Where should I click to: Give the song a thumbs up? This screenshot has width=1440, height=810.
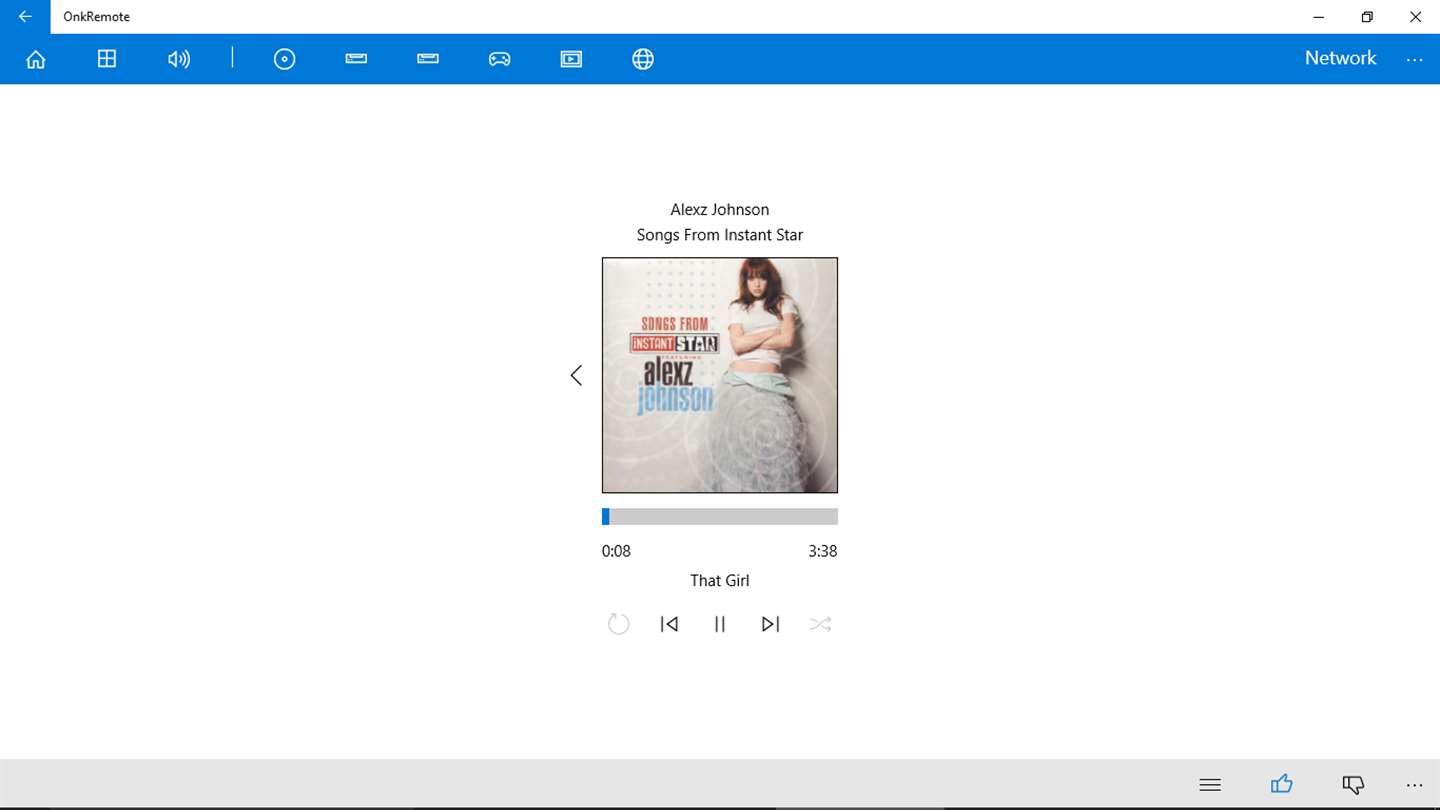(1282, 784)
